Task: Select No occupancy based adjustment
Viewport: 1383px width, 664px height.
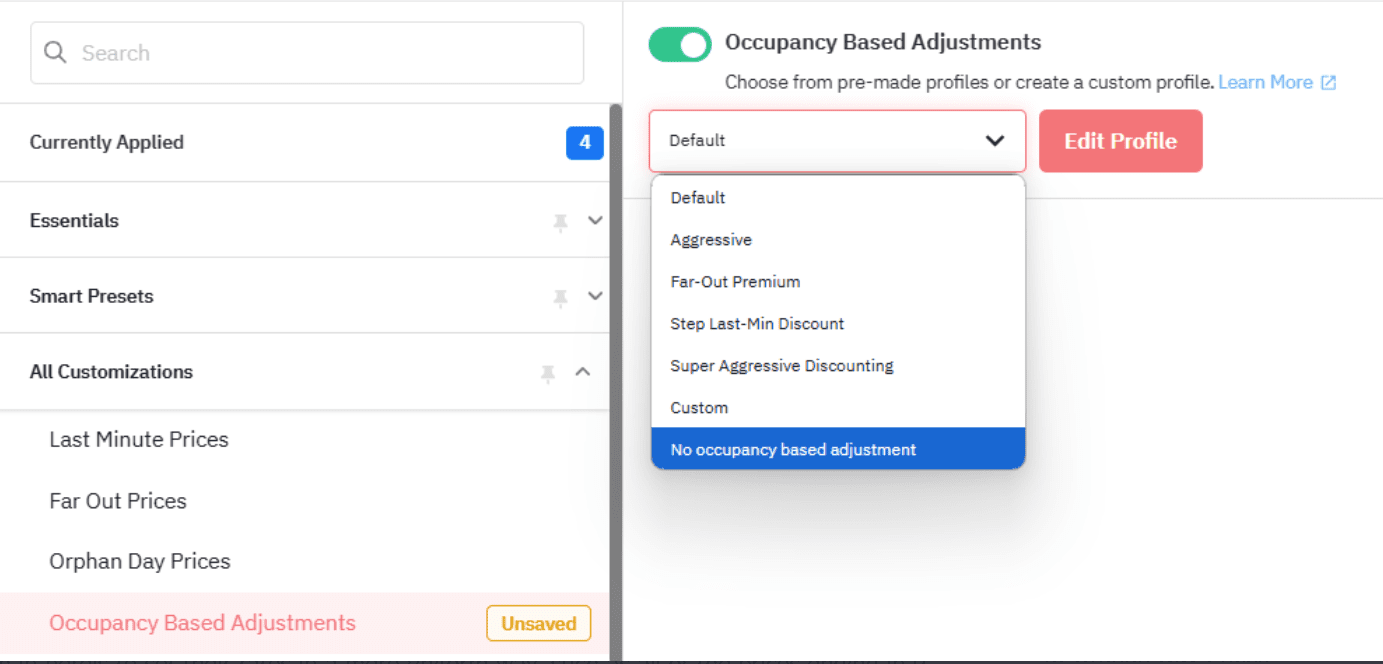Action: pyautogui.click(x=793, y=449)
